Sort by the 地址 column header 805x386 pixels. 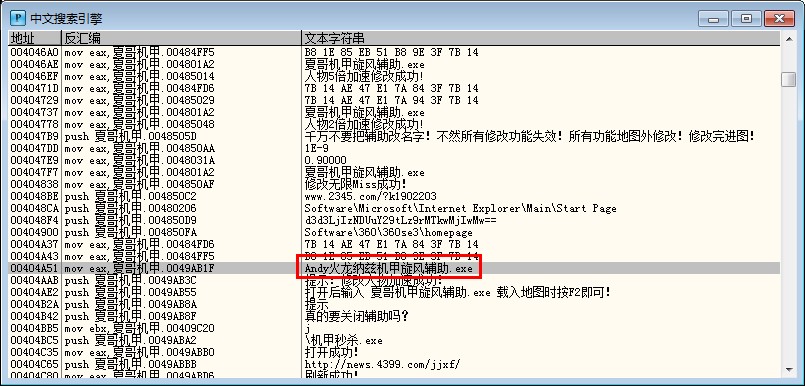[34, 38]
